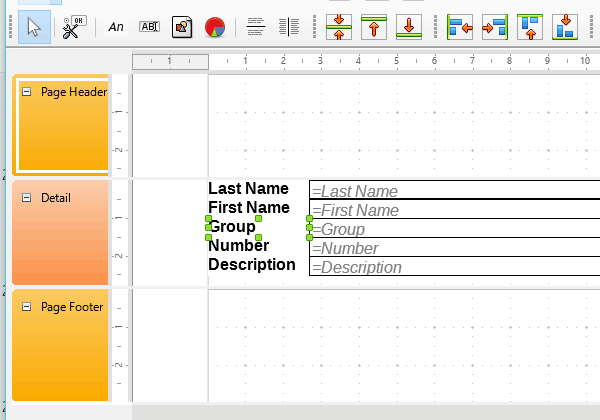Click the =Description data field
Viewport: 600px width, 420px height.
coord(455,266)
